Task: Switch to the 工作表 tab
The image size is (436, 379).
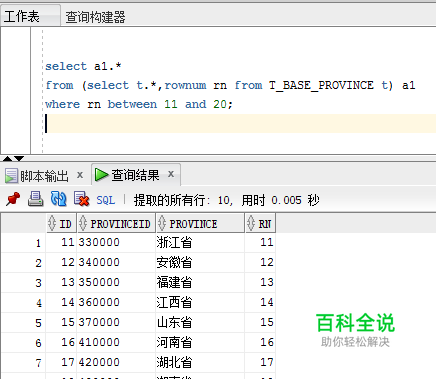Action: 30,16
